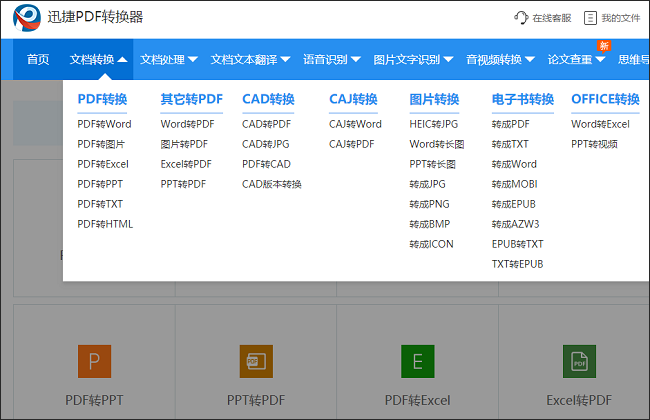Open the HEIC转JPG link

coord(433,124)
